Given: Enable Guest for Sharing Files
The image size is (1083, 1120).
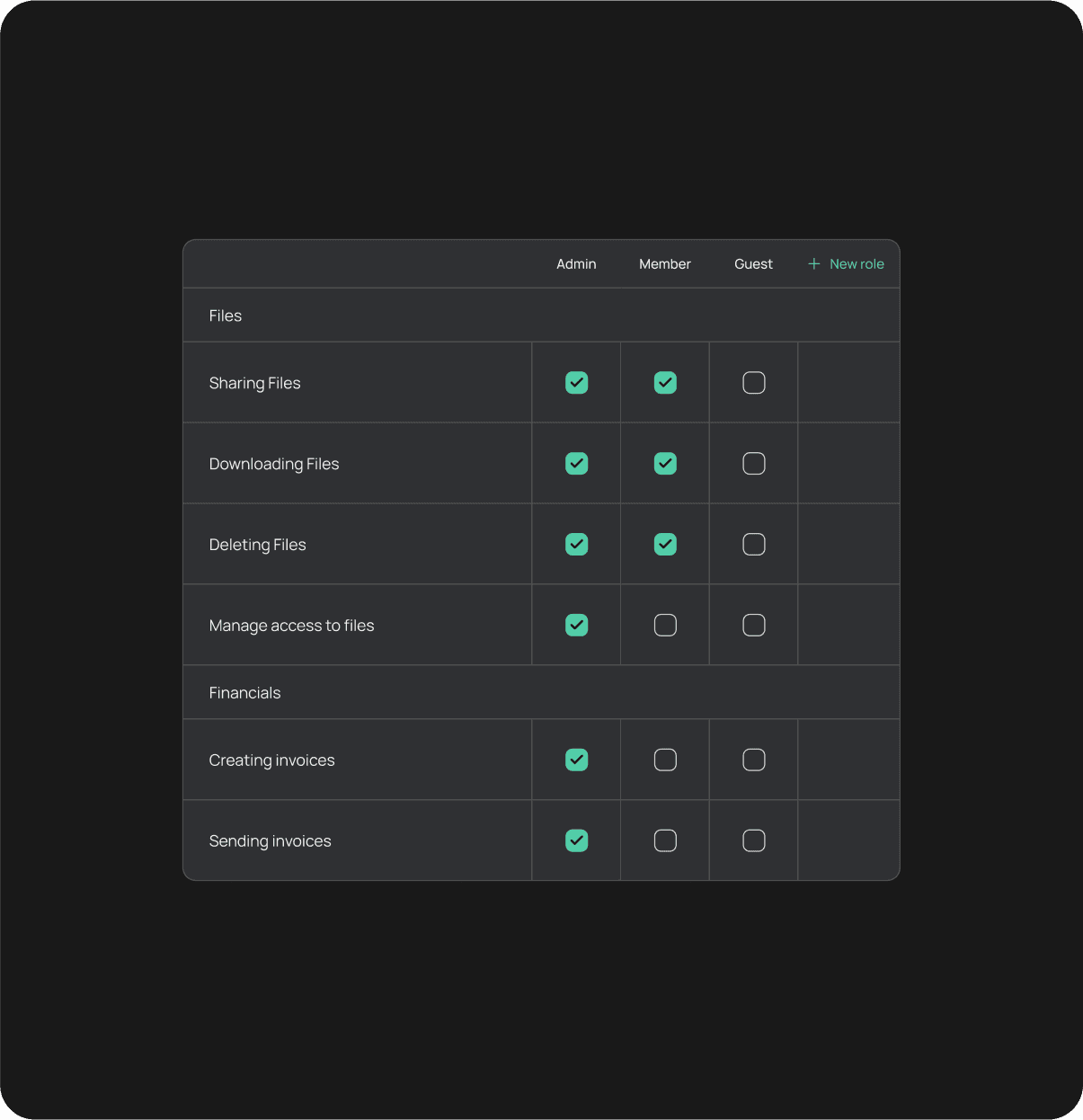Looking at the screenshot, I should [754, 383].
